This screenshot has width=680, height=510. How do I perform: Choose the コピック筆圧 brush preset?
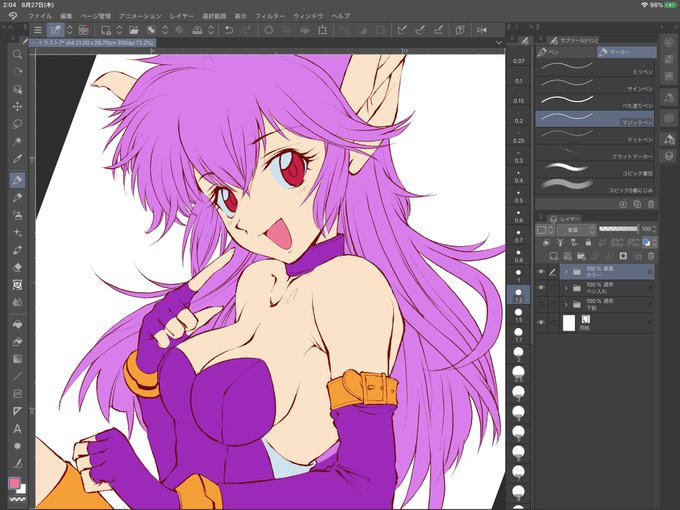point(595,170)
